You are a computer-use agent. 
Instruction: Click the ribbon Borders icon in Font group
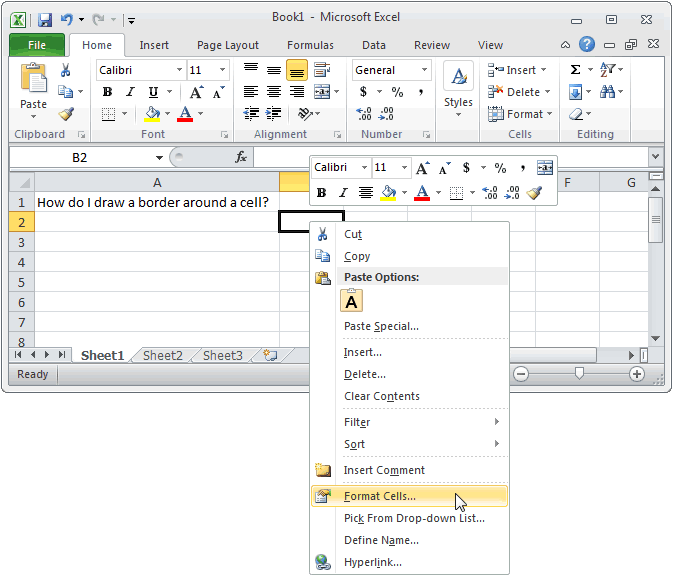[x=108, y=114]
